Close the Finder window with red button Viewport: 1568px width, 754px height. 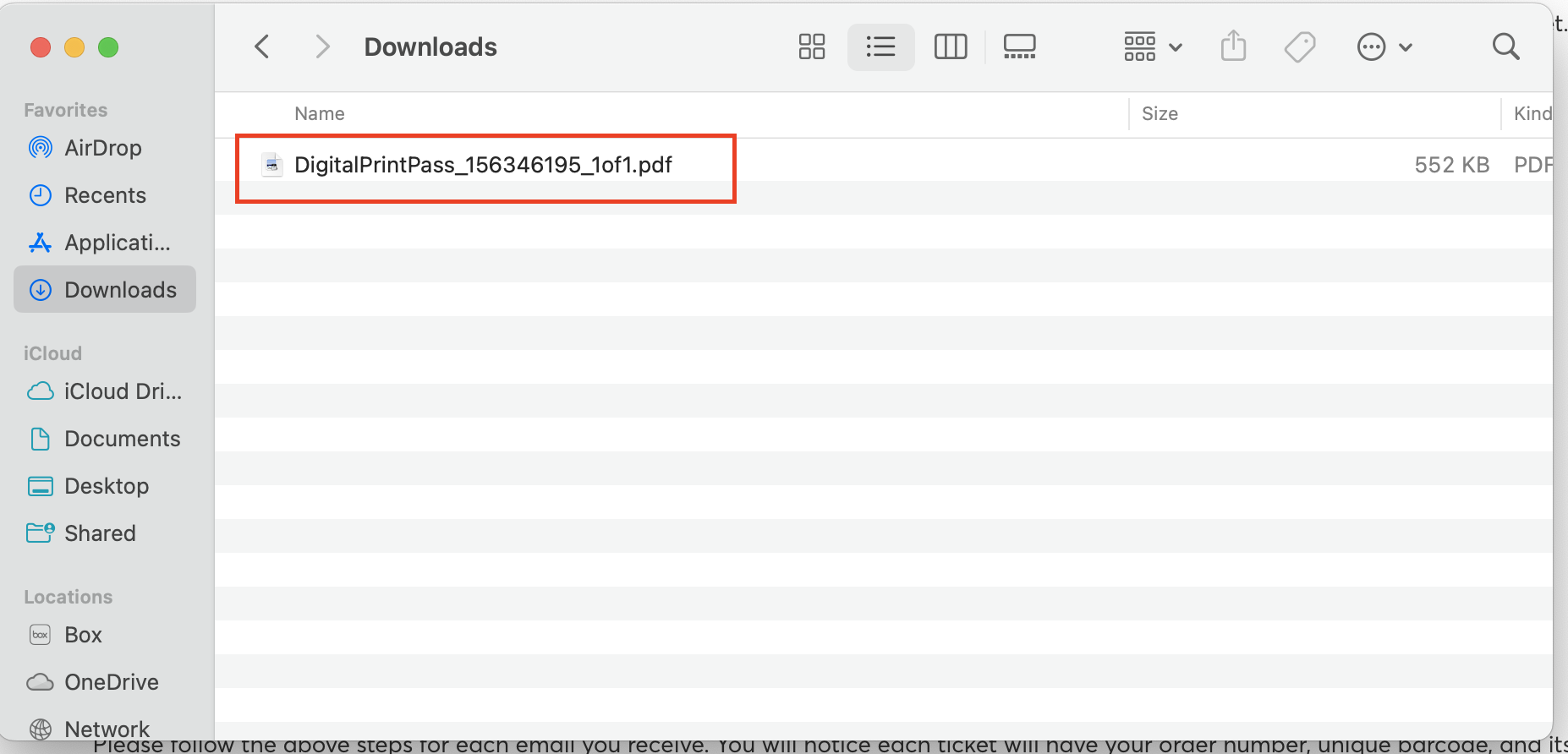coord(41,47)
